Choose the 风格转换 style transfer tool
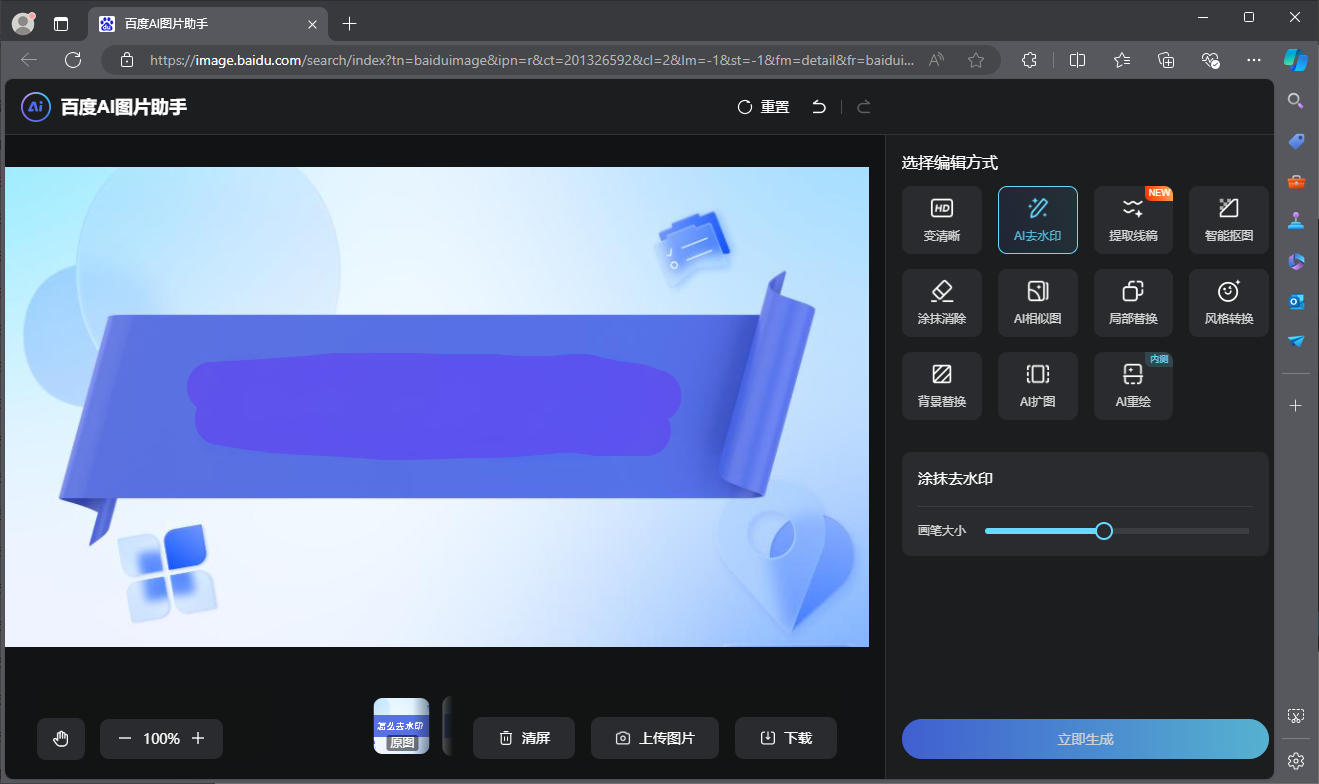 coord(1228,303)
